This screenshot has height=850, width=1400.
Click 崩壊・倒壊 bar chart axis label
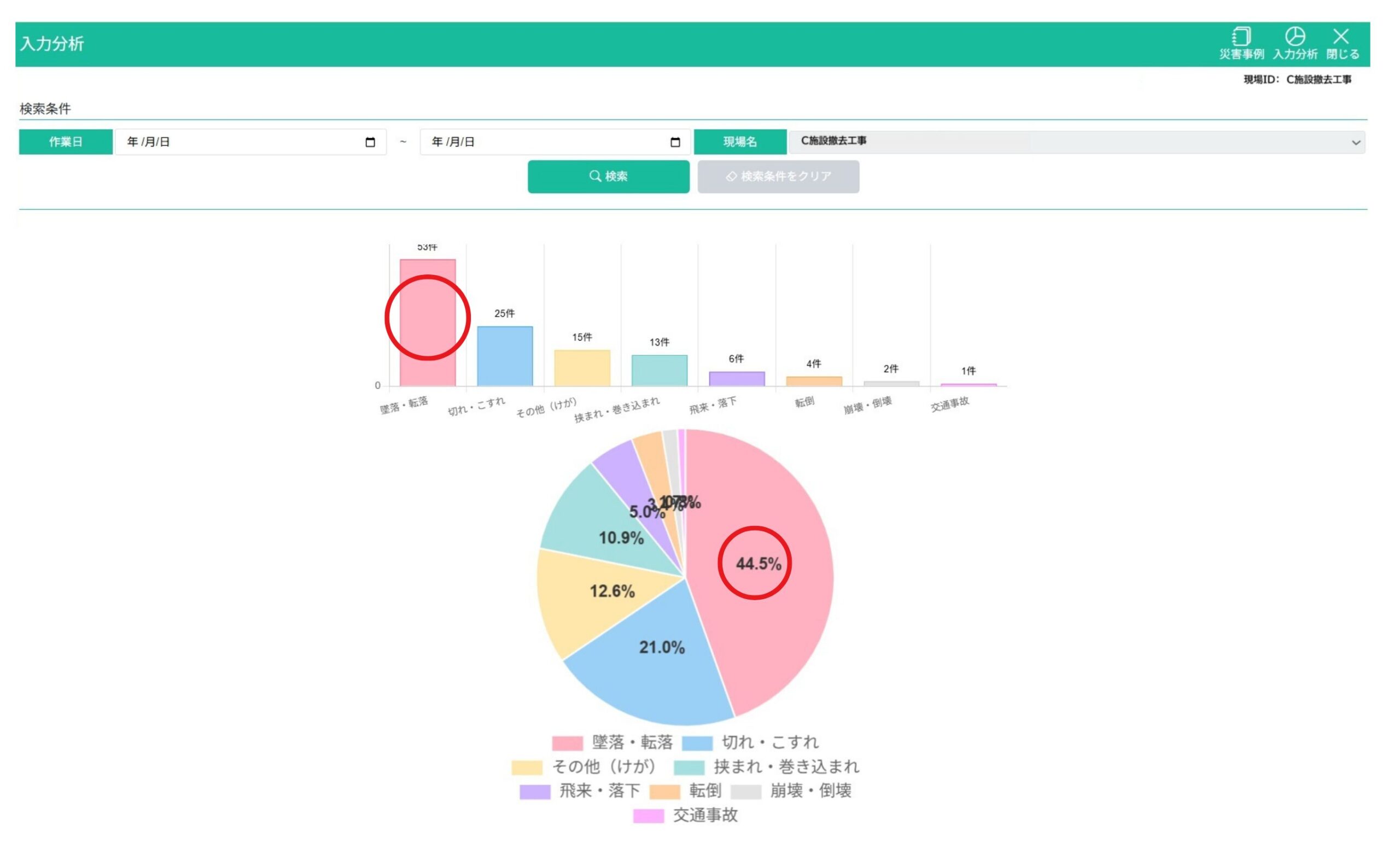coord(867,405)
